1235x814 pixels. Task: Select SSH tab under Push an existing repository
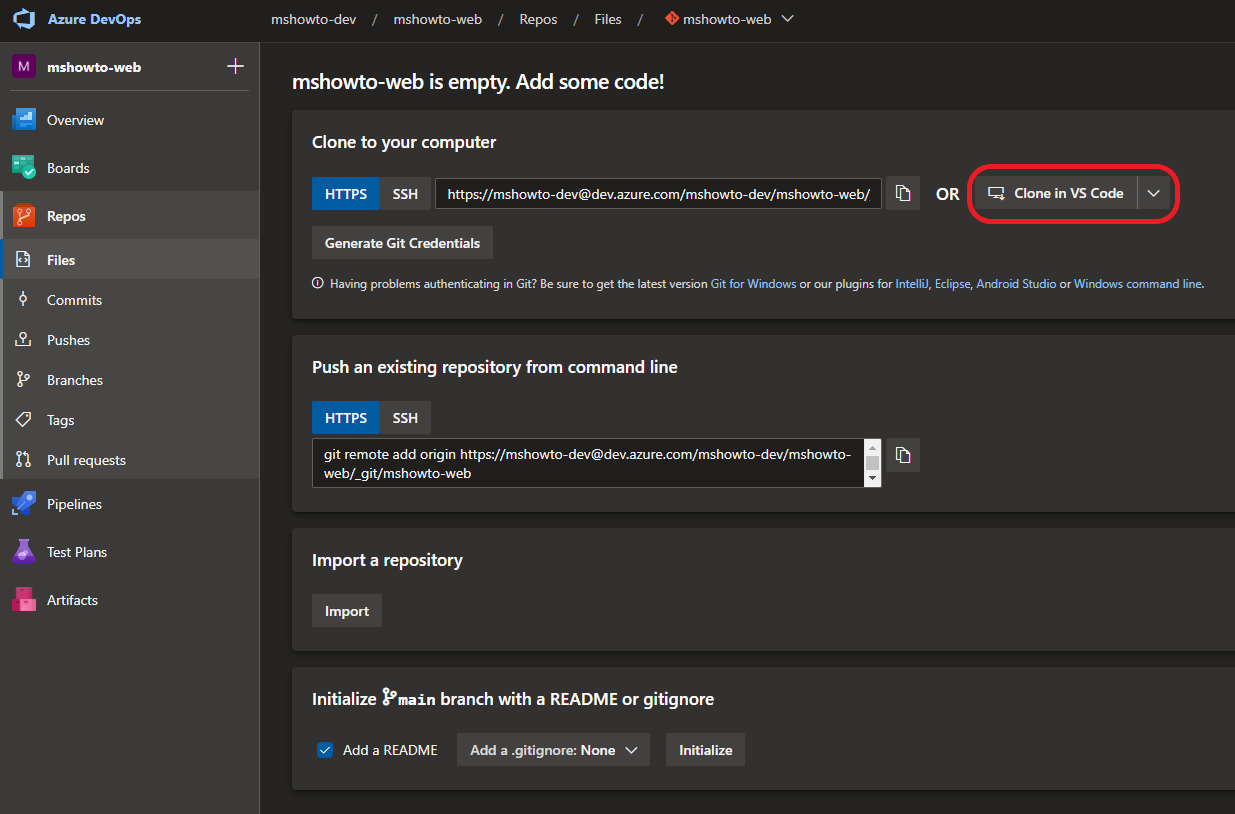pyautogui.click(x=405, y=418)
